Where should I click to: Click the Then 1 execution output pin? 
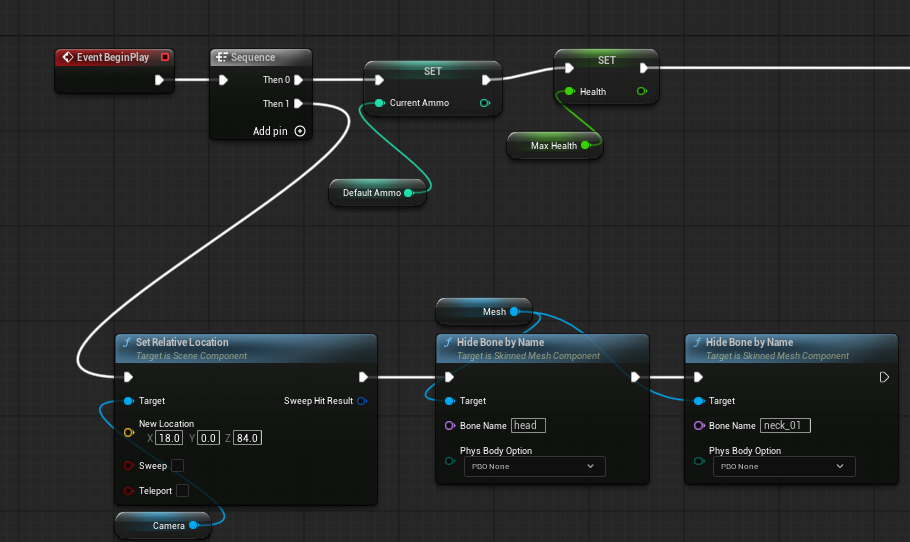coord(298,103)
